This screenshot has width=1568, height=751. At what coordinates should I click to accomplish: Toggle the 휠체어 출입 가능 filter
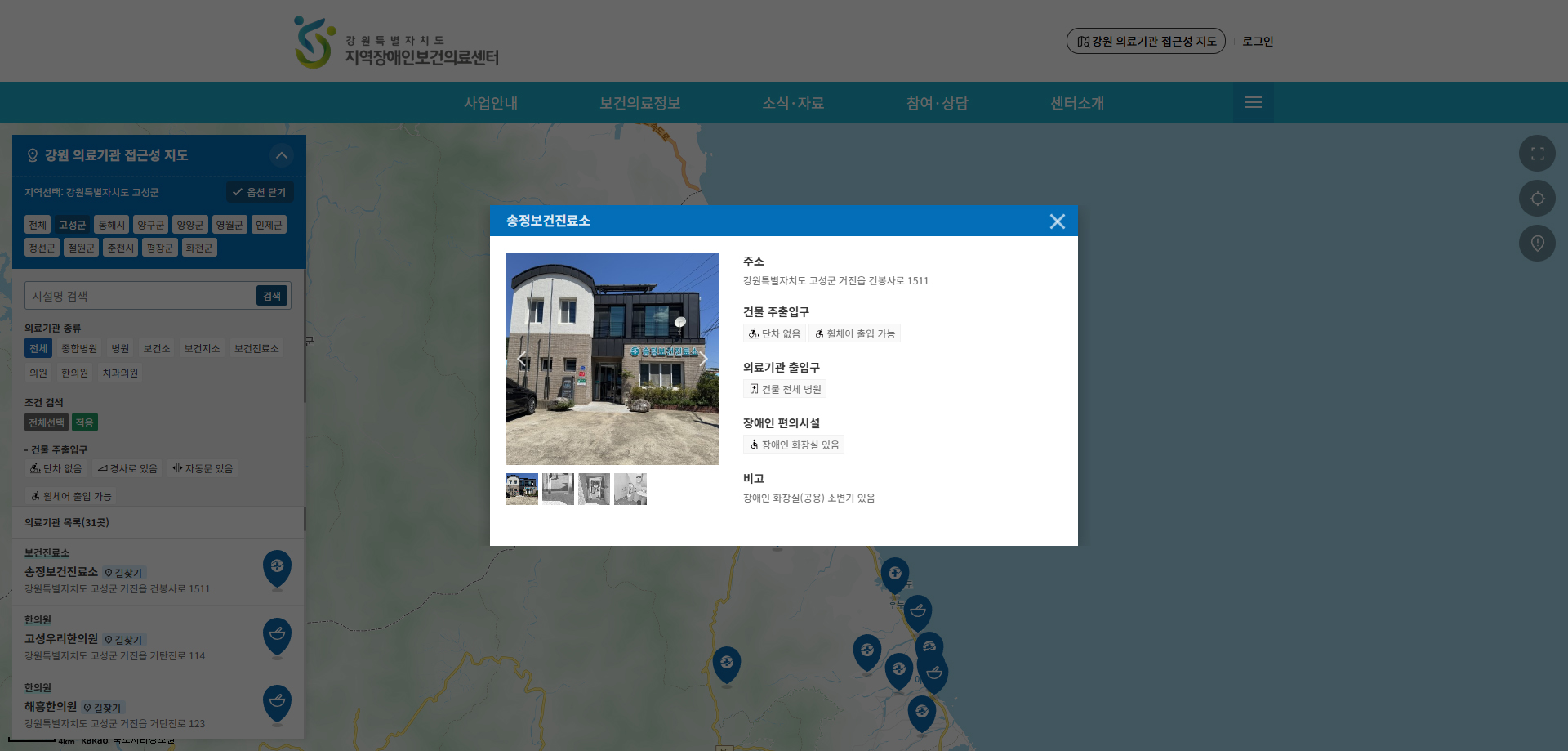[71, 496]
